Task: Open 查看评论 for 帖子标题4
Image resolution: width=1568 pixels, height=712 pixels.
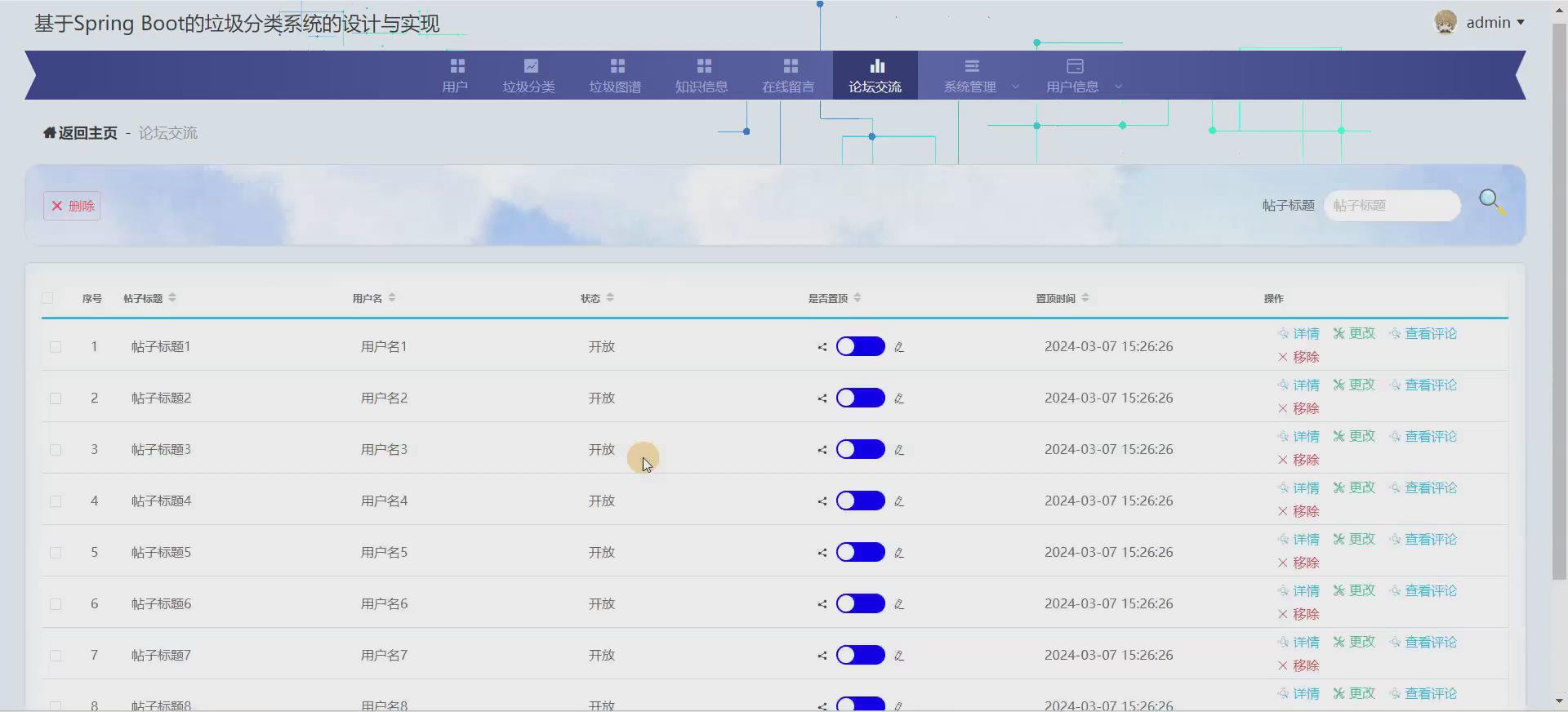Action: [x=1423, y=487]
